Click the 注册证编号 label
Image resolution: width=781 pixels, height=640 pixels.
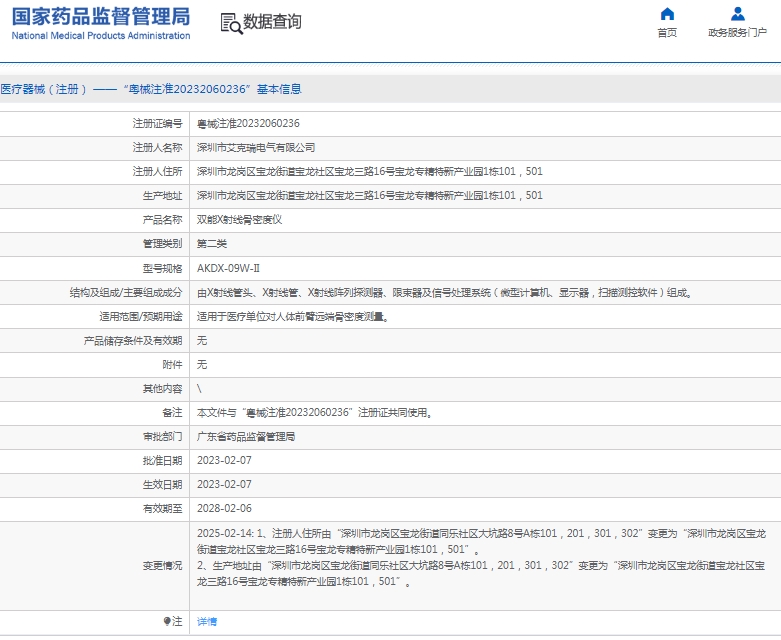pos(157,124)
